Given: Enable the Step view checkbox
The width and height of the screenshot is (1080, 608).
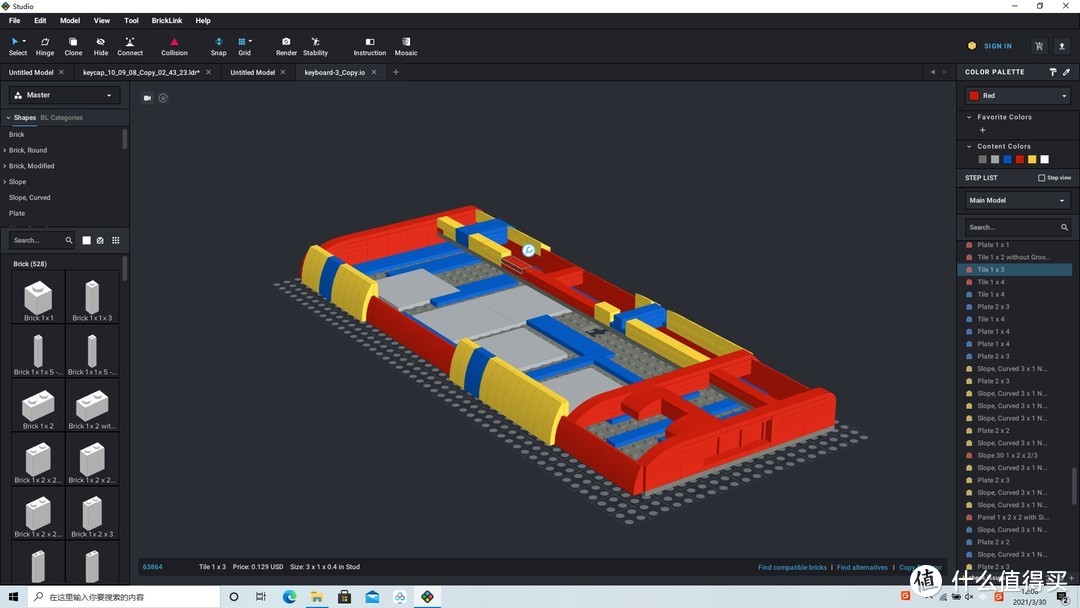Looking at the screenshot, I should (x=1041, y=178).
